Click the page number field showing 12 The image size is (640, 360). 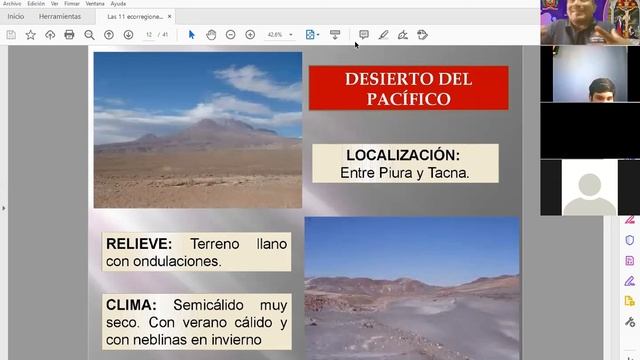point(149,35)
